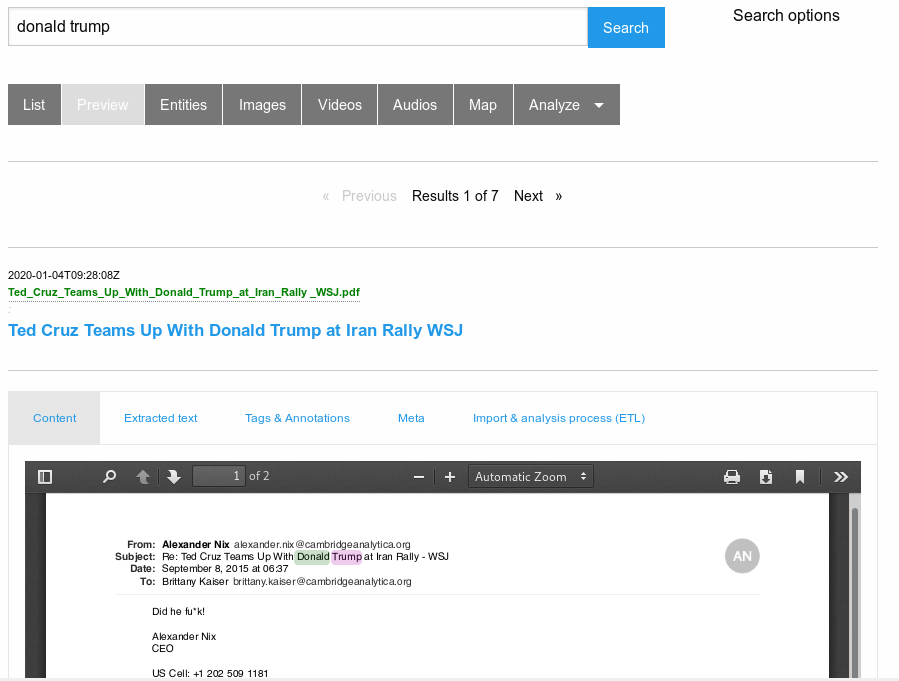Screen dimensions: 899x681
Task: Toggle the PDF viewer sidebar
Action: click(x=45, y=477)
